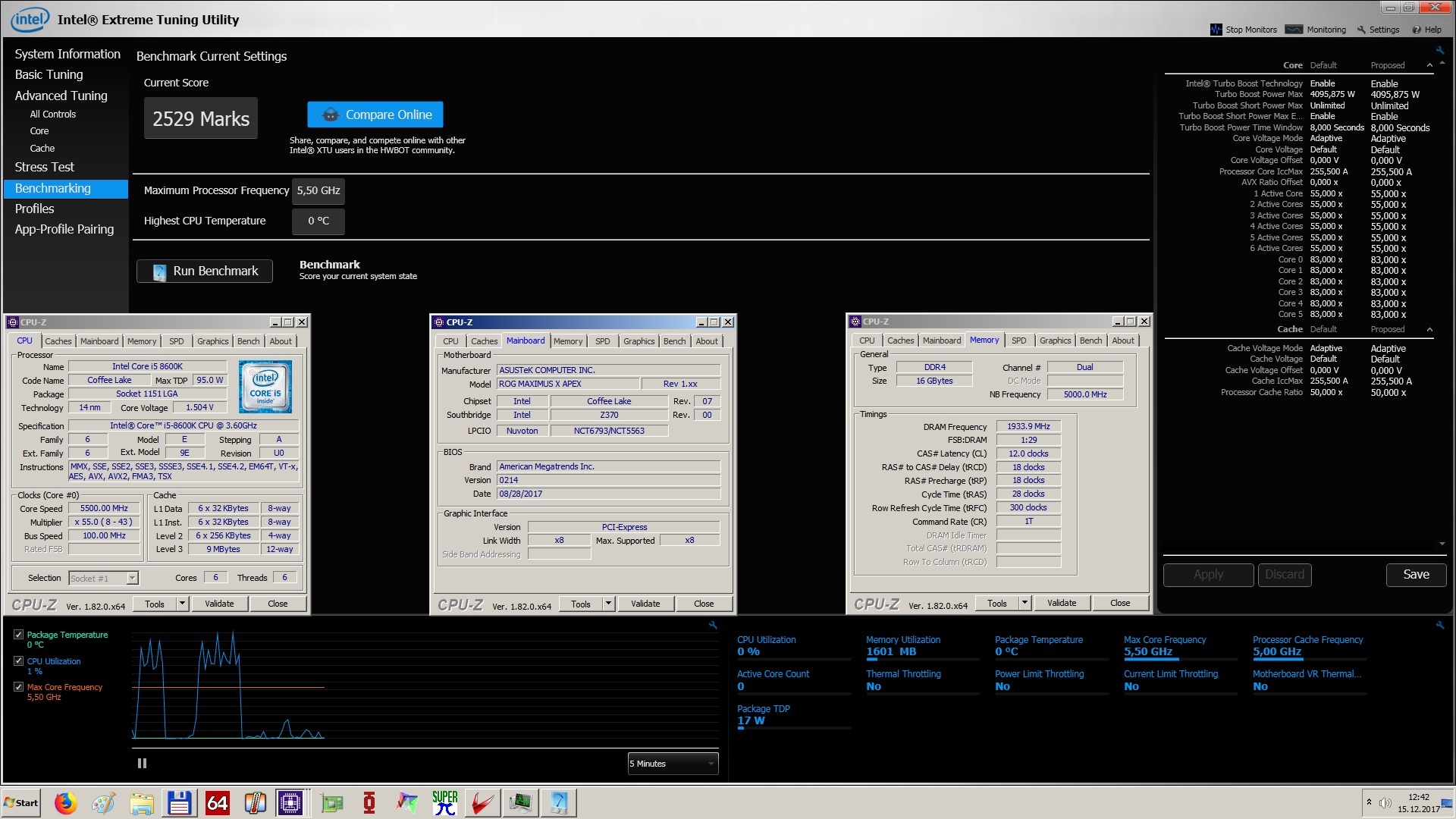Open the Help question mark icon
Screen dimensions: 1456x819
(x=1416, y=30)
